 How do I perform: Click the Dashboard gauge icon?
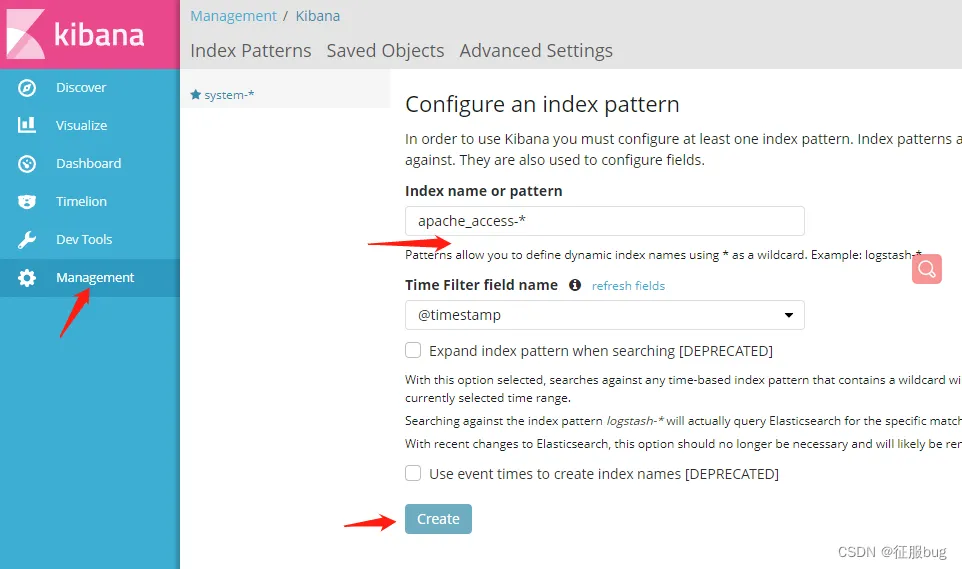tap(27, 164)
